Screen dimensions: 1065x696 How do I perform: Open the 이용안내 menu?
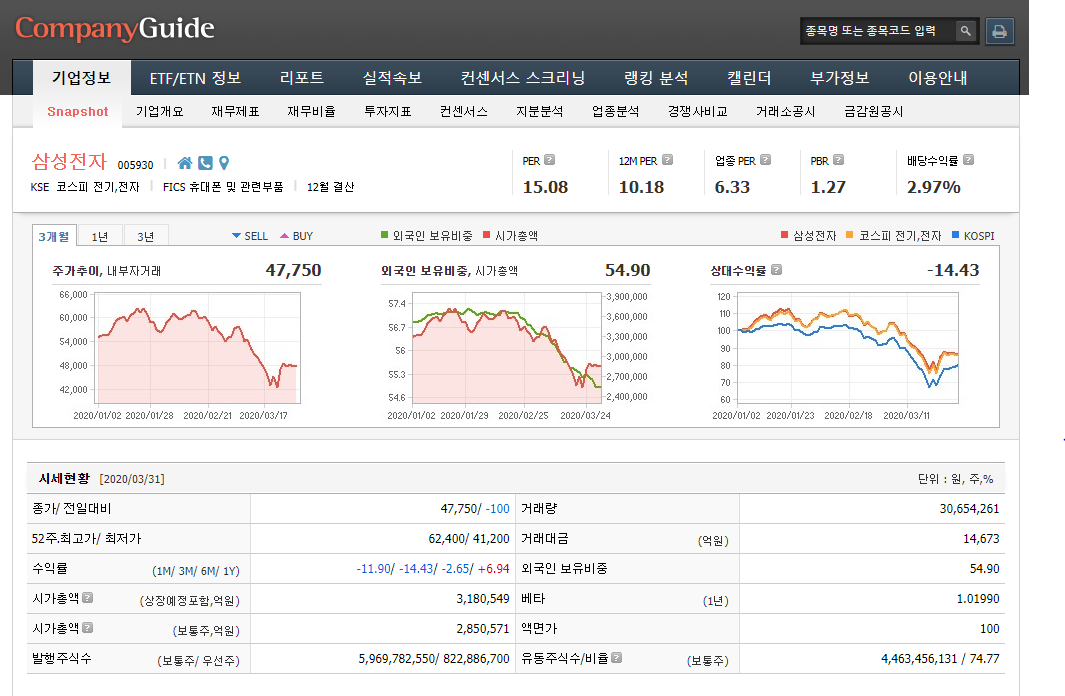click(937, 78)
